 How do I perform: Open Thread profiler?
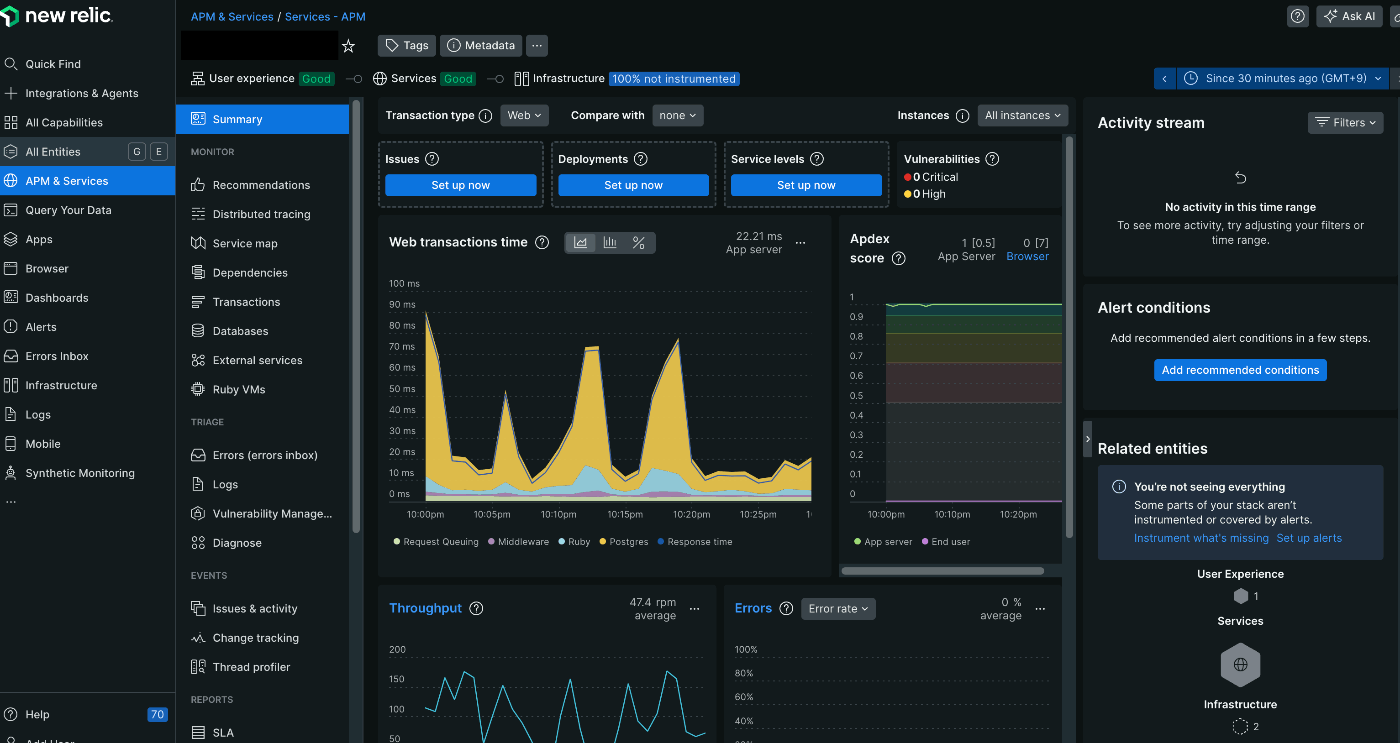point(251,667)
